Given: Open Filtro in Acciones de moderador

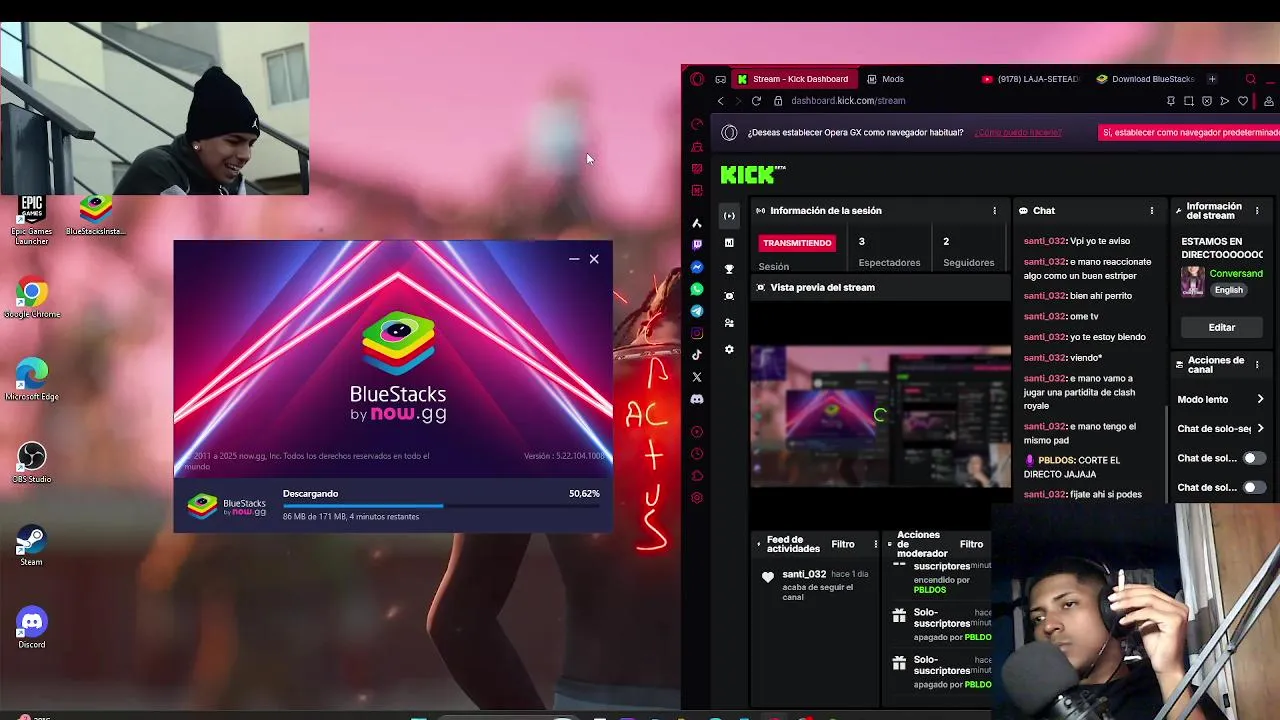Looking at the screenshot, I should (971, 544).
